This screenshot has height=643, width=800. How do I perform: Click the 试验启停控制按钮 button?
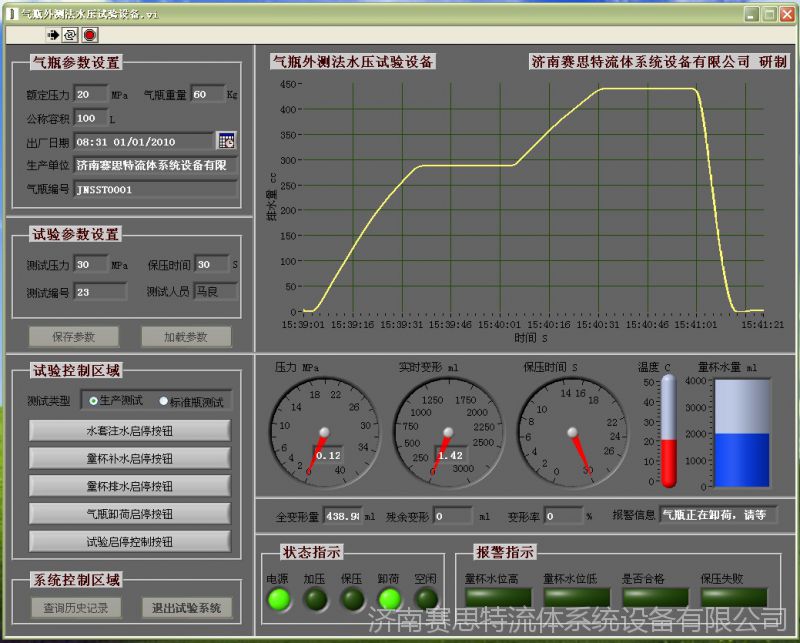(130, 541)
